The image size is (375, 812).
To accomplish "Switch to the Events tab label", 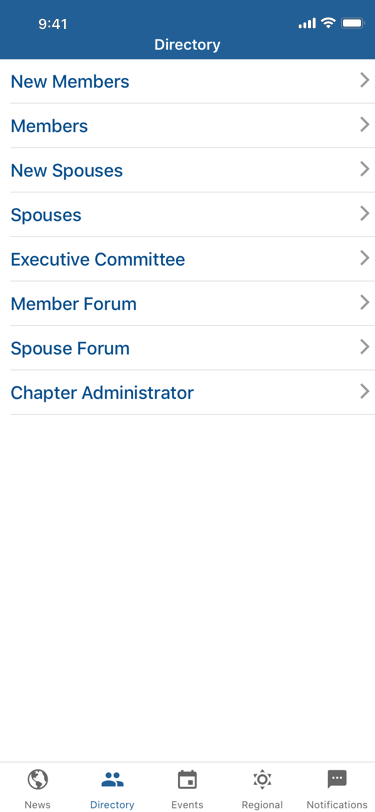I will 187,805.
